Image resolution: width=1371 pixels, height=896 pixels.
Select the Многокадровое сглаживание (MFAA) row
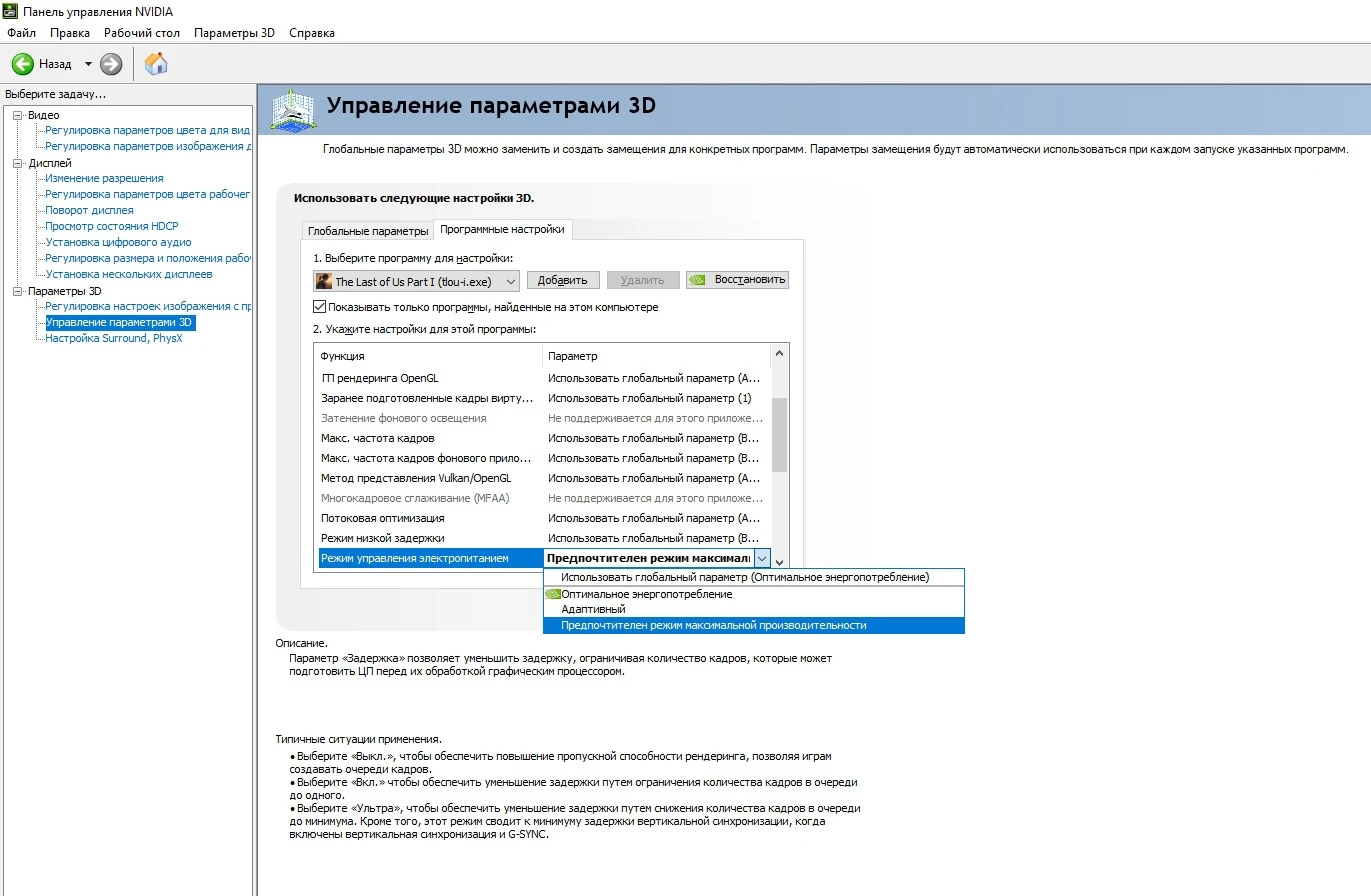click(x=543, y=498)
